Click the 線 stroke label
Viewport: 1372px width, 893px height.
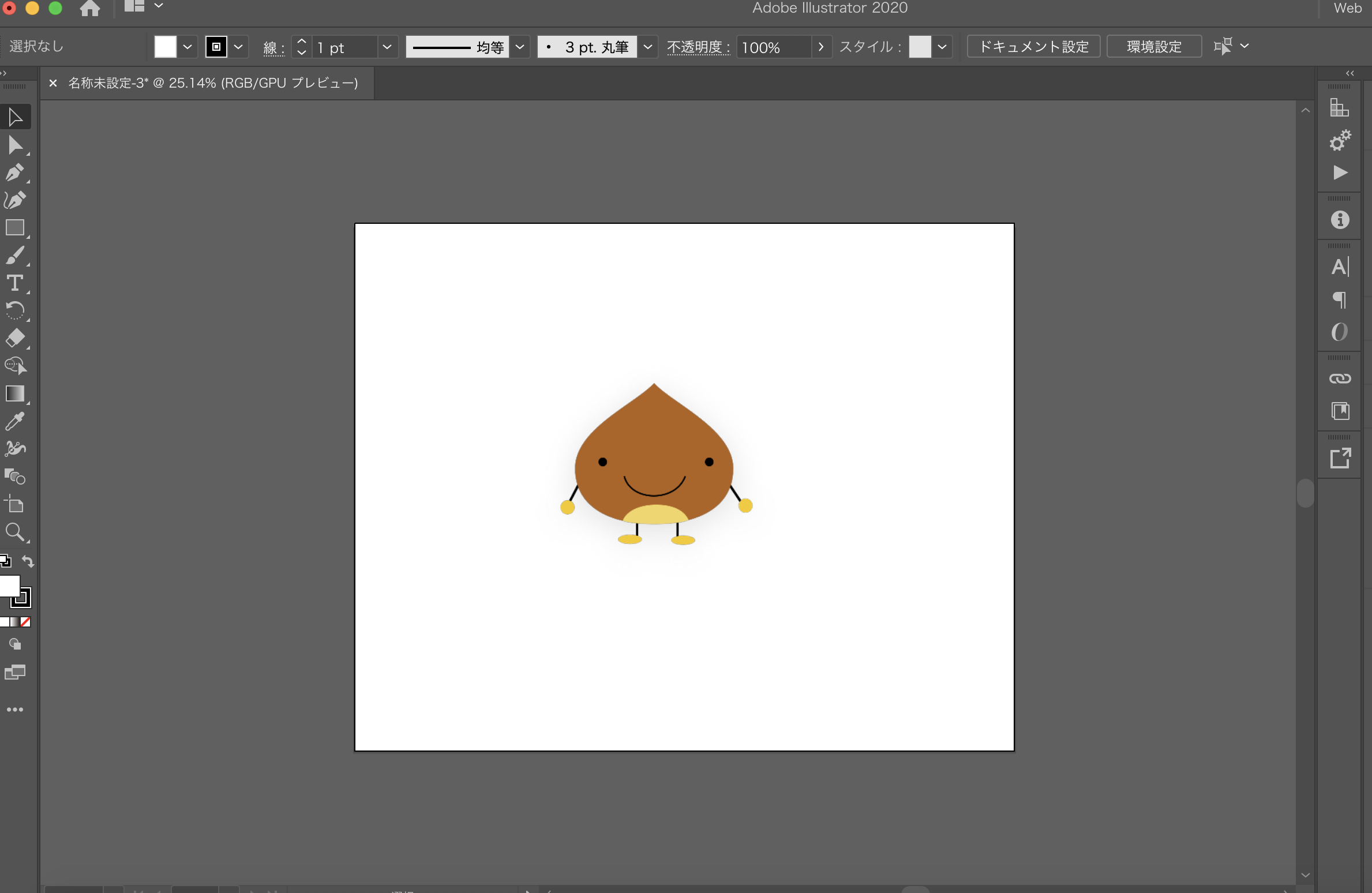click(x=273, y=48)
